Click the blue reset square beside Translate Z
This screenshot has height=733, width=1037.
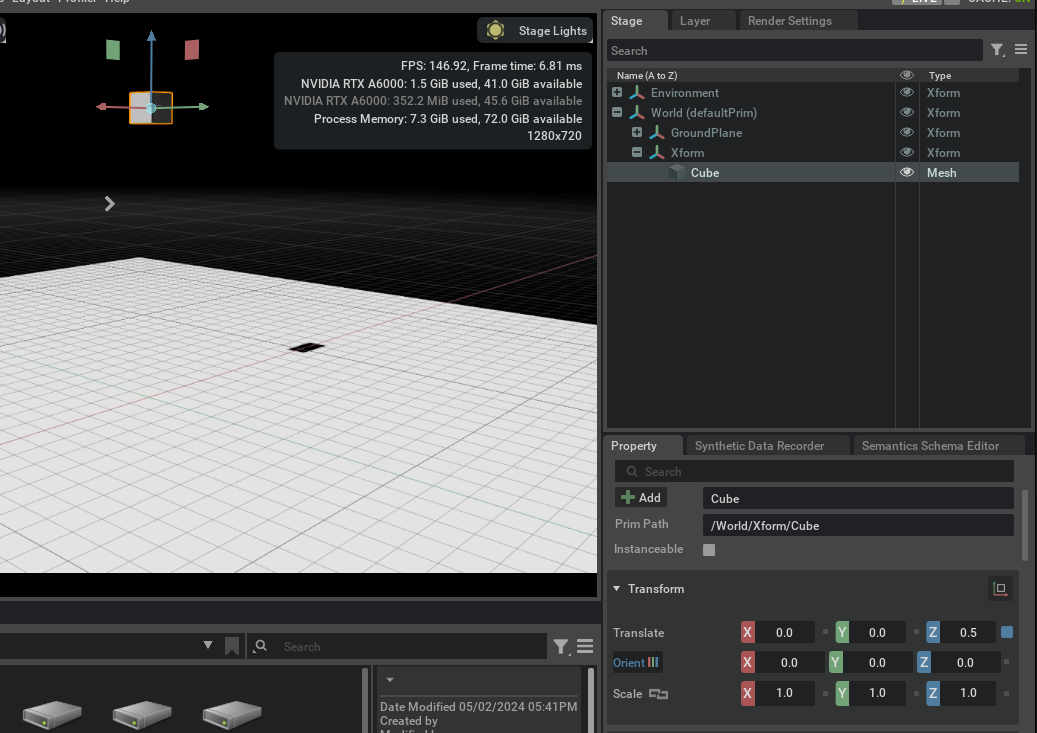[1007, 632]
